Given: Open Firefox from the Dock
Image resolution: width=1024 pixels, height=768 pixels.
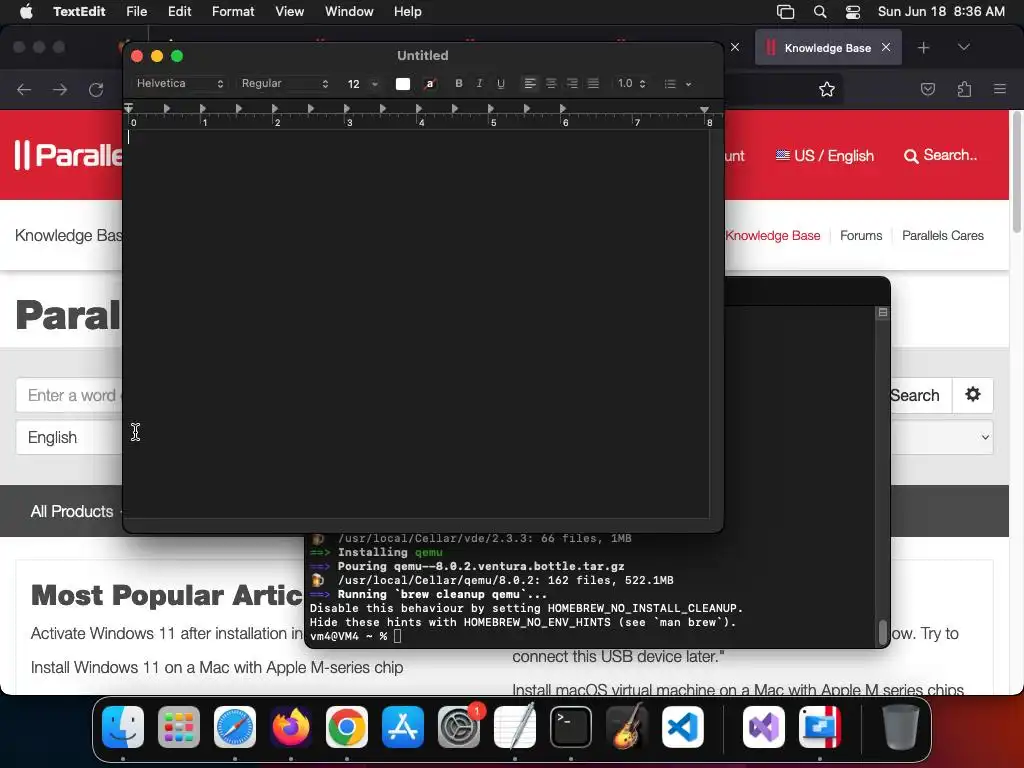Looking at the screenshot, I should pos(291,727).
